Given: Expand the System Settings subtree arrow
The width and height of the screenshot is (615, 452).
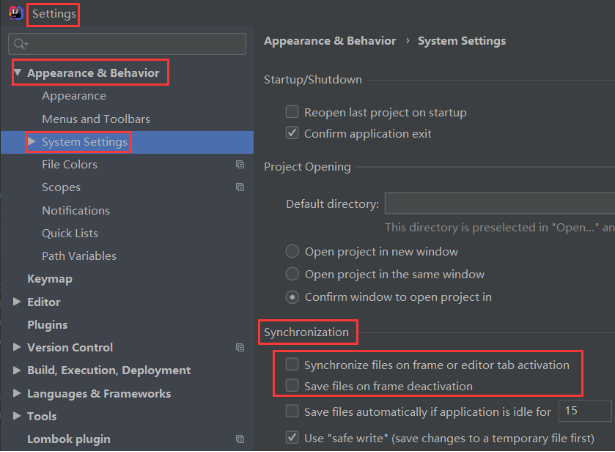Looking at the screenshot, I should [32, 141].
